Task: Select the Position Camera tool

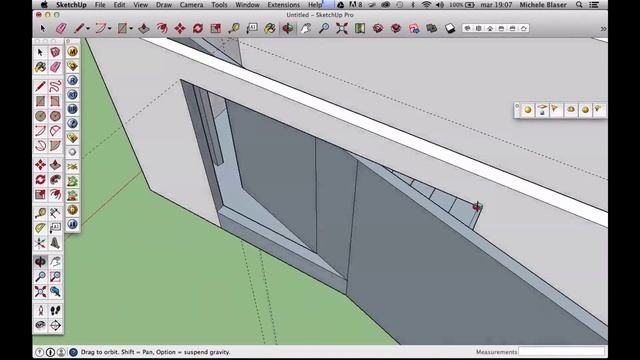Action: pos(40,311)
